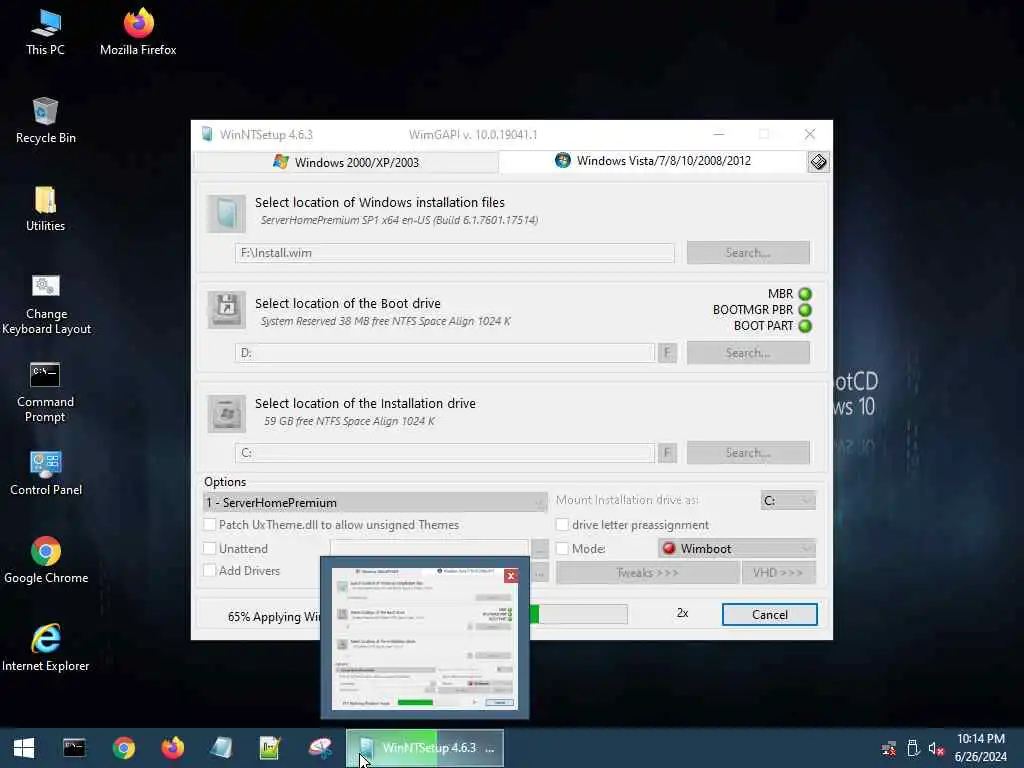Enable the Add Drivers checkbox
The height and width of the screenshot is (768, 1024).
click(210, 571)
